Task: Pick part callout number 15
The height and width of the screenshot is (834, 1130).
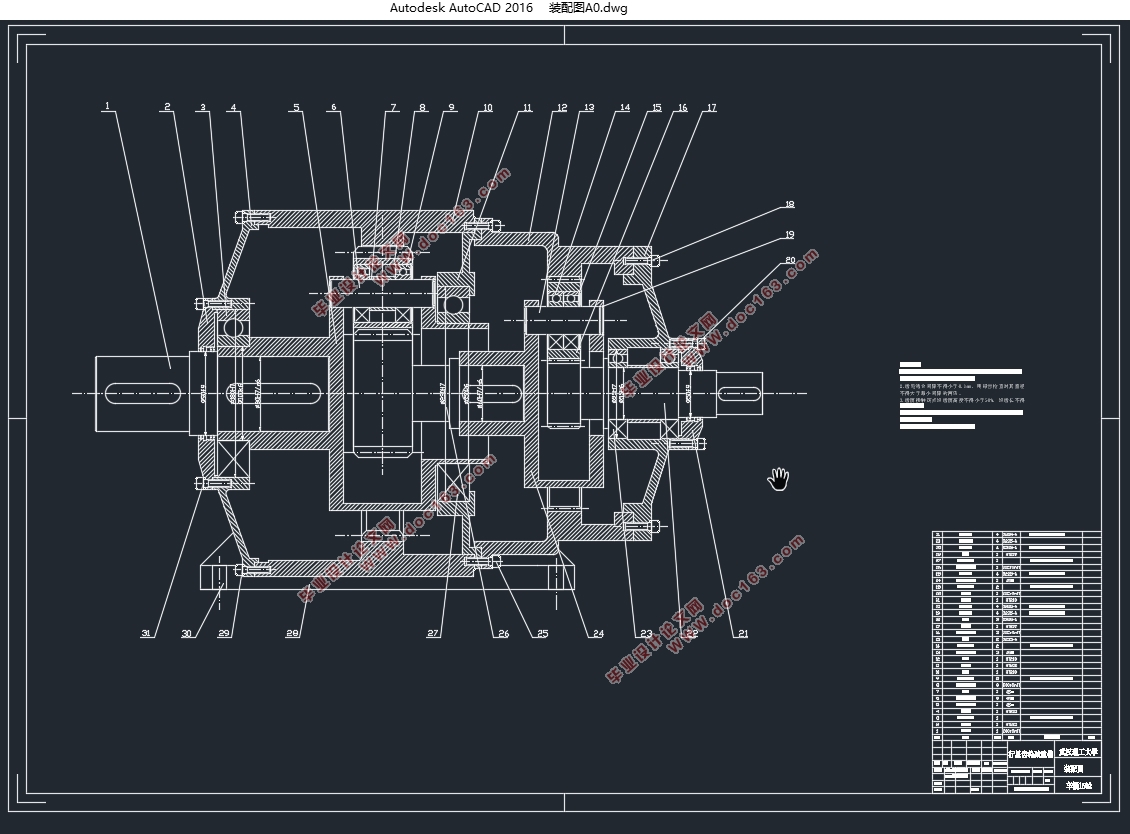Action: (x=656, y=107)
